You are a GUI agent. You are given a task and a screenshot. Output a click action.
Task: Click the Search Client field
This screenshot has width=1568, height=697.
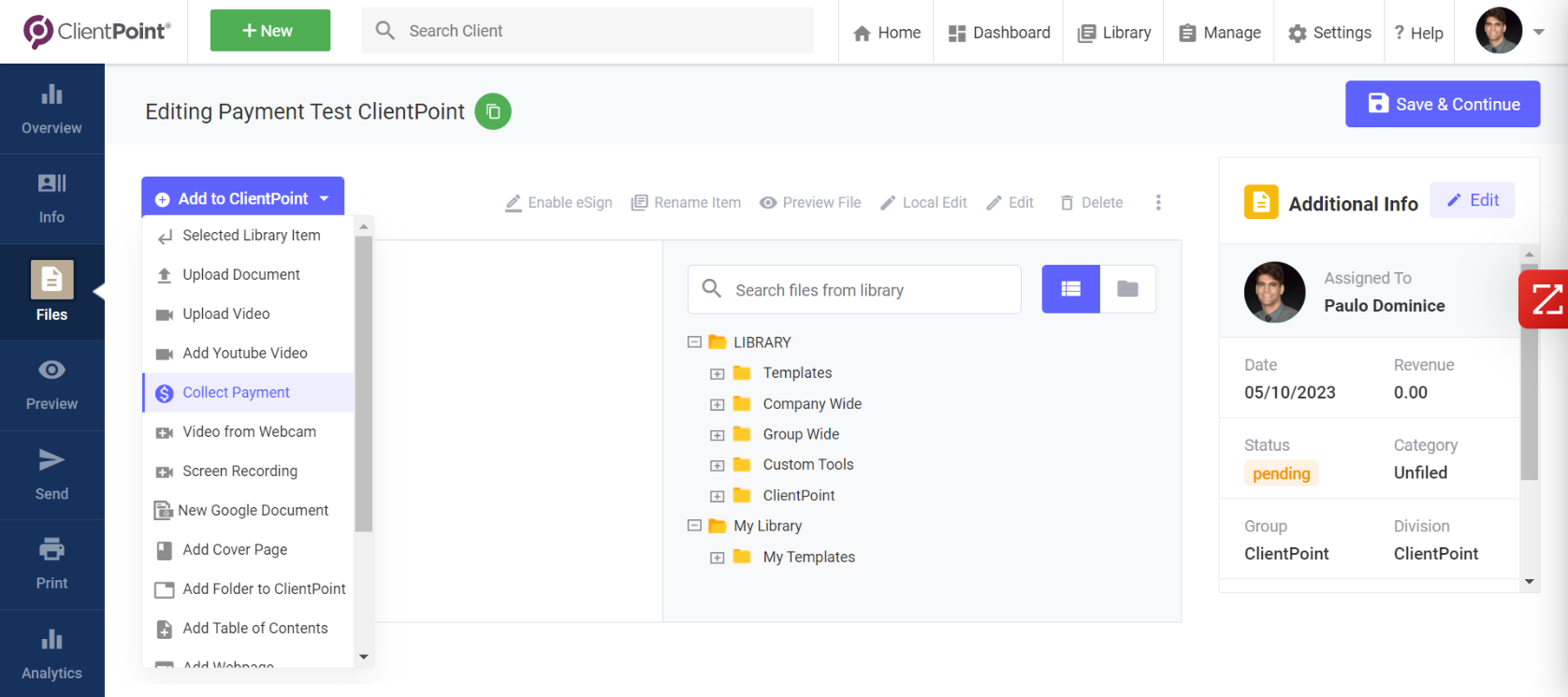coord(588,31)
